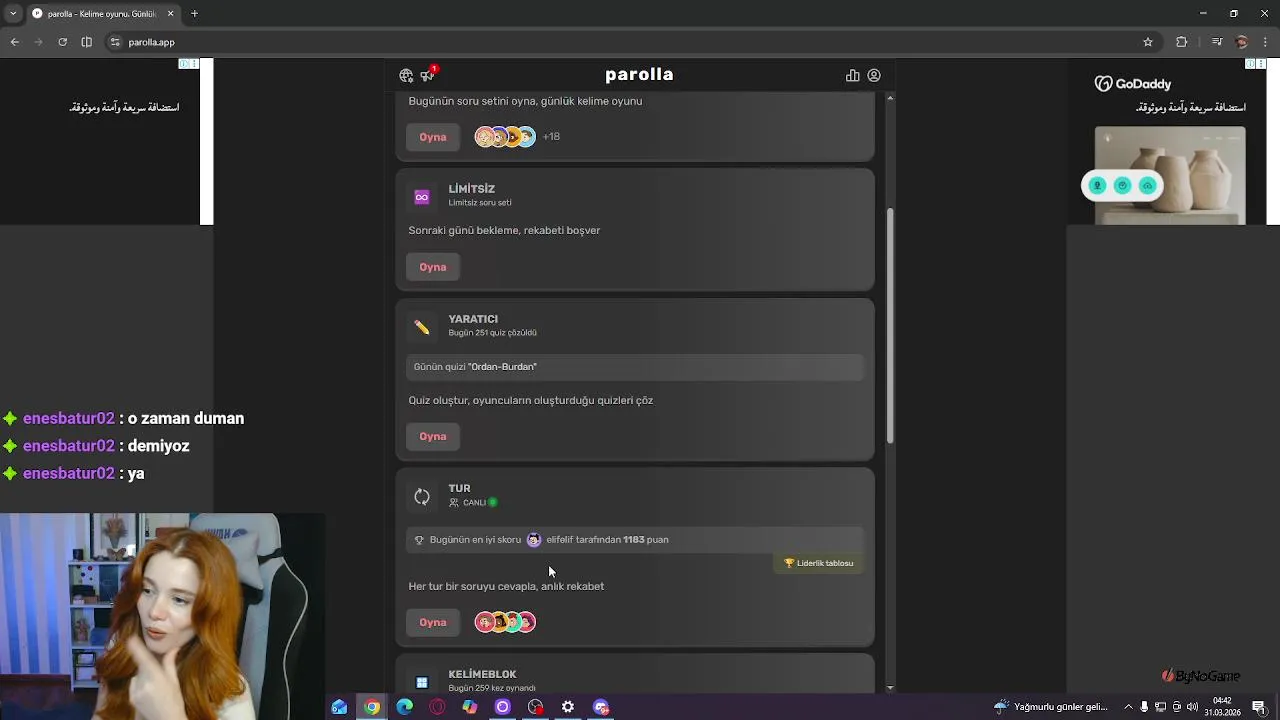Click the GoDaddy ad logo
Viewport: 1280px width, 720px height.
click(1133, 84)
